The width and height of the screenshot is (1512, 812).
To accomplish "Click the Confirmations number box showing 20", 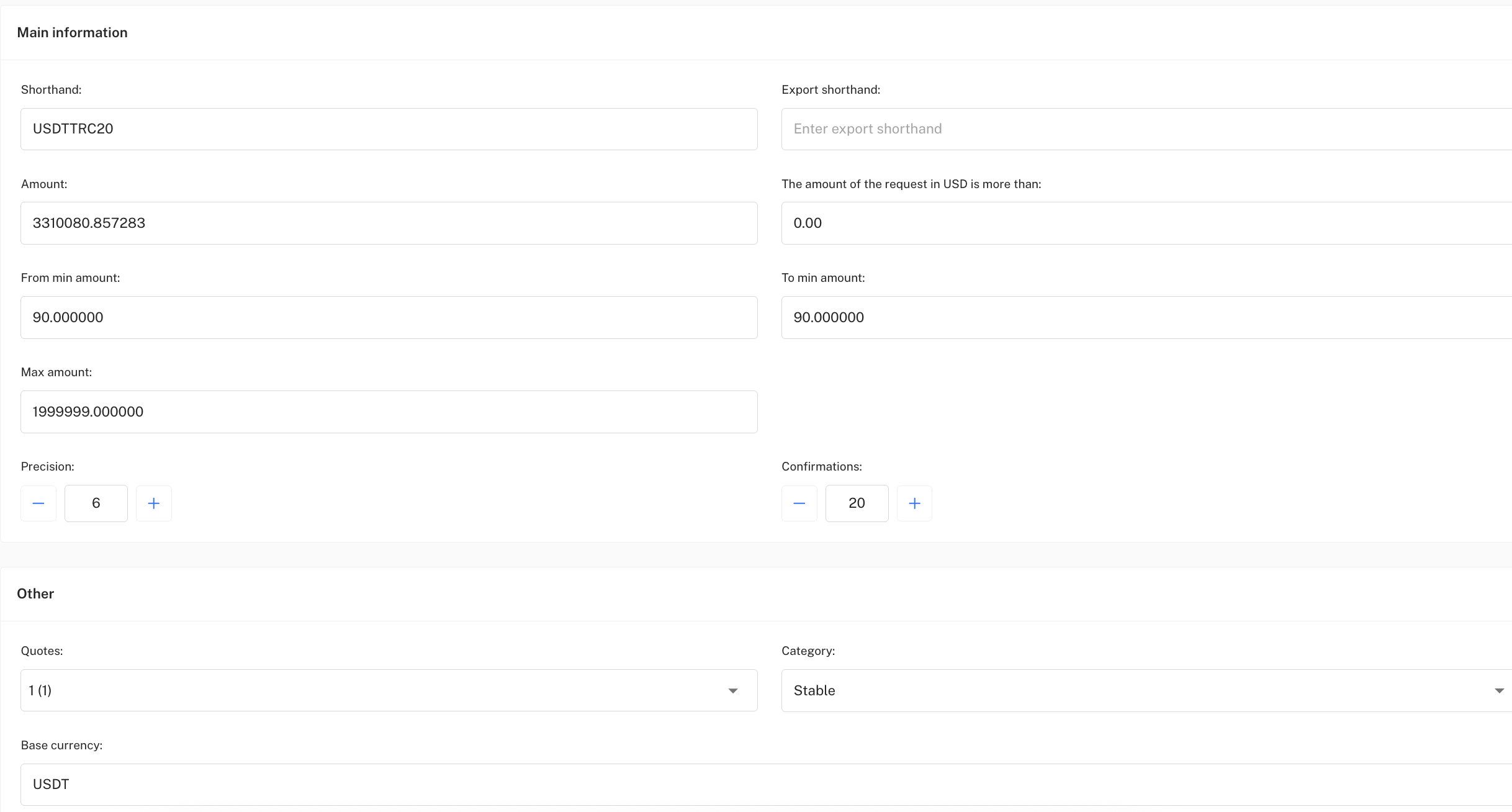I will click(857, 503).
